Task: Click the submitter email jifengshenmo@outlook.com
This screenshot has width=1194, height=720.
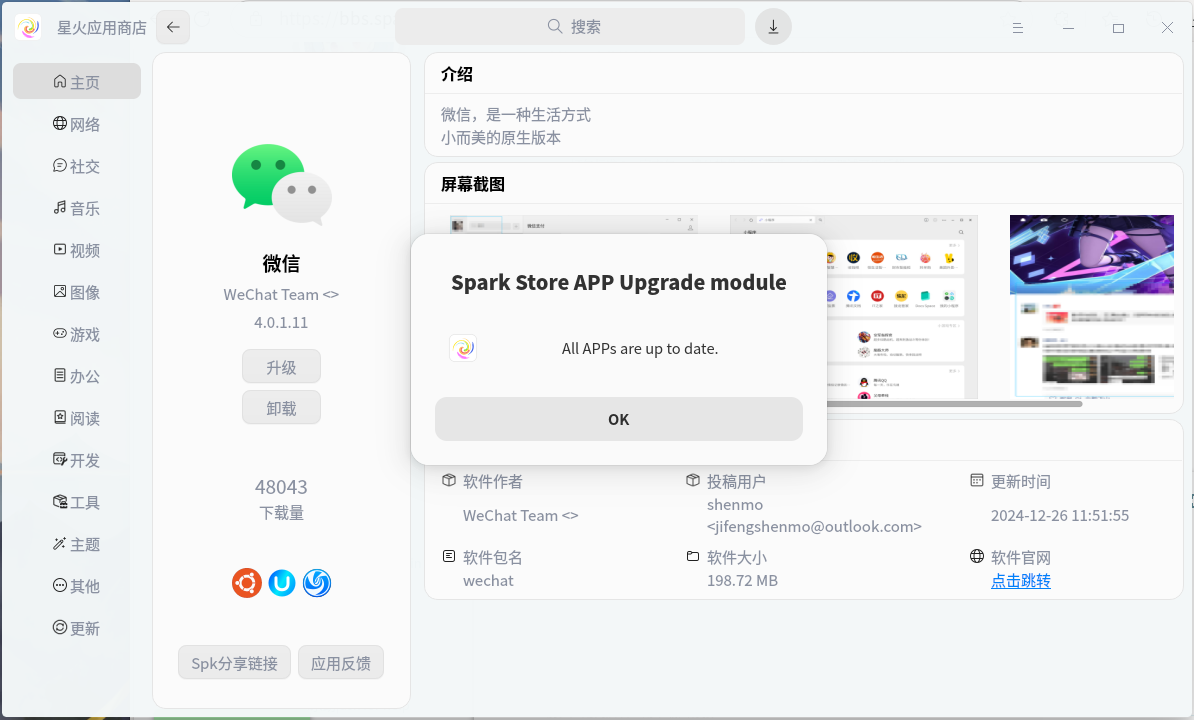Action: point(814,527)
